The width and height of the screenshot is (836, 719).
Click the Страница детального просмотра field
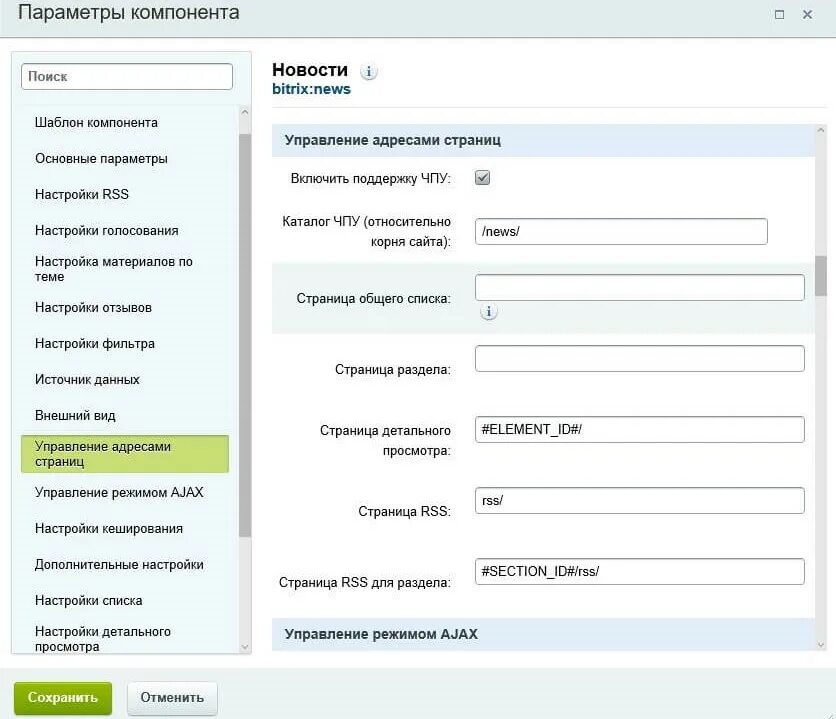coord(640,430)
